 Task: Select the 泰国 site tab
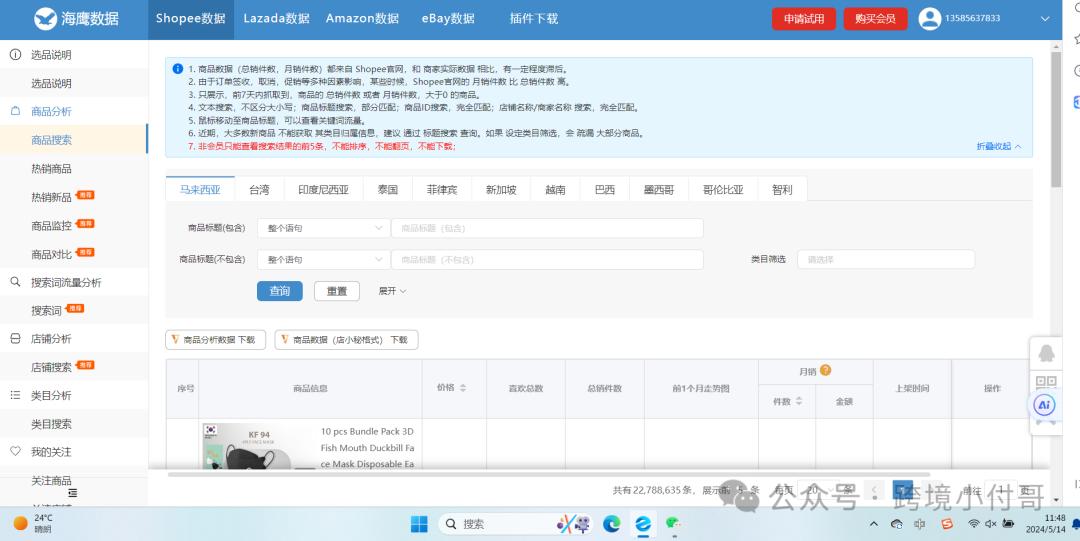[388, 190]
